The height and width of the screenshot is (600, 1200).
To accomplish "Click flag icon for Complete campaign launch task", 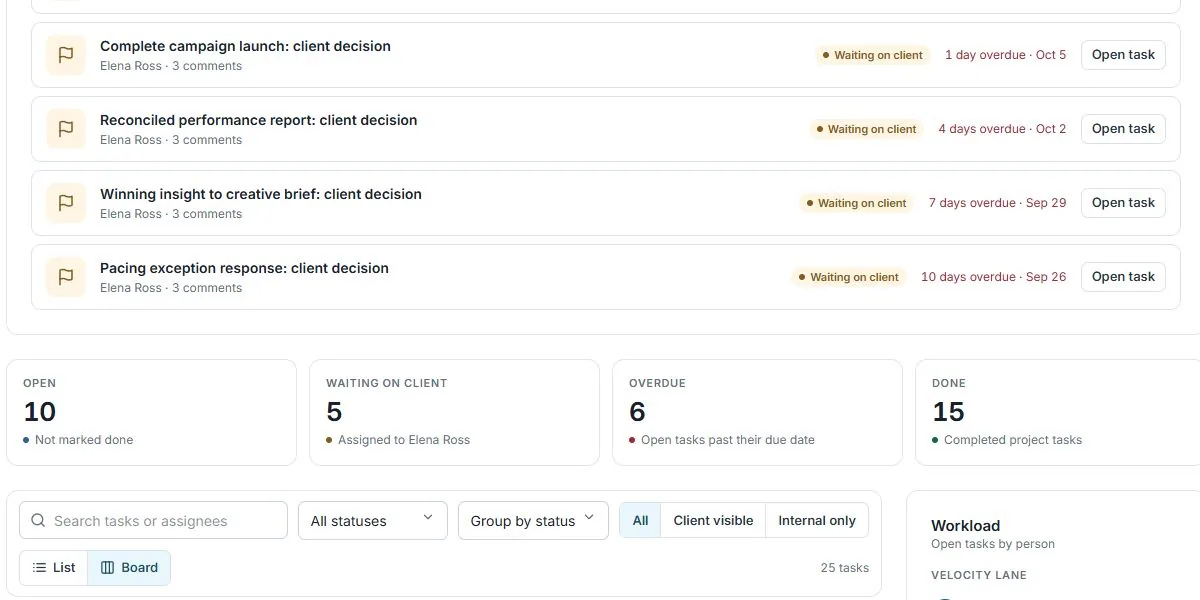I will point(66,55).
